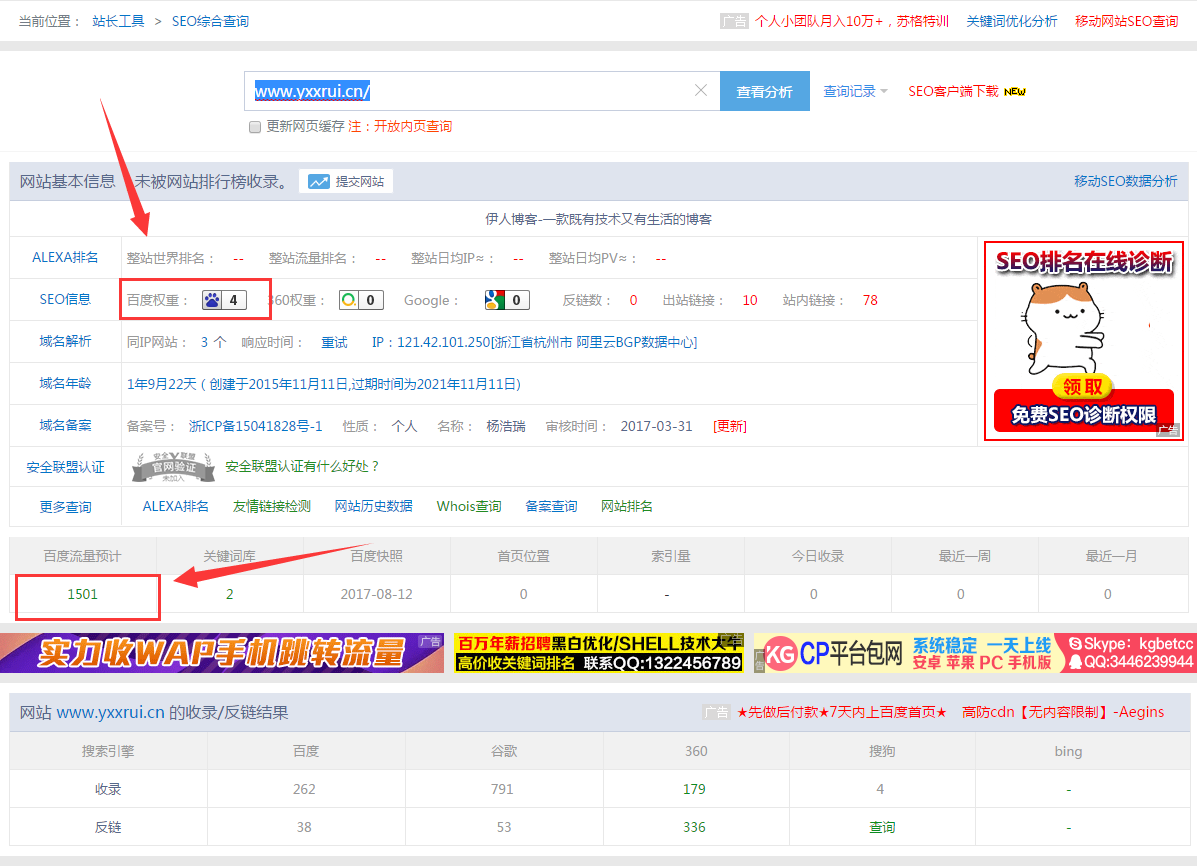Open the Whois查询 link
The image size is (1197, 867).
point(469,506)
